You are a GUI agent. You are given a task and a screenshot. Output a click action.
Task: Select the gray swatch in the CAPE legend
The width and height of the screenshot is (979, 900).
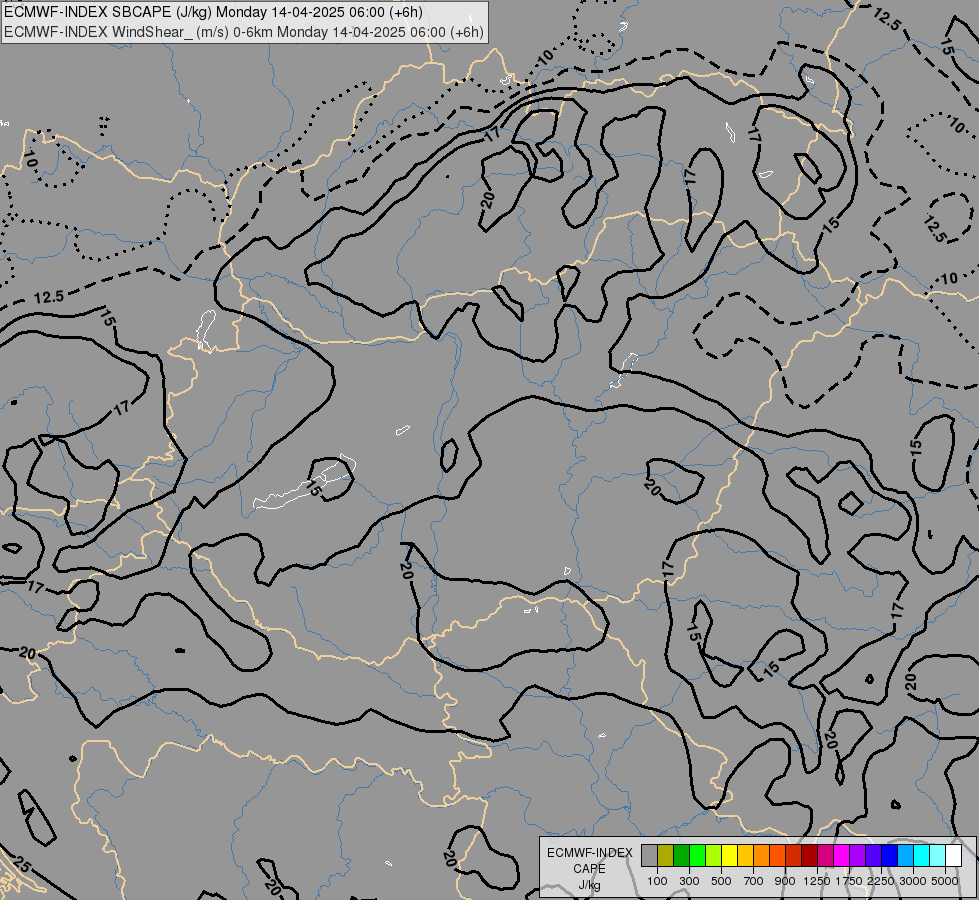coord(649,856)
